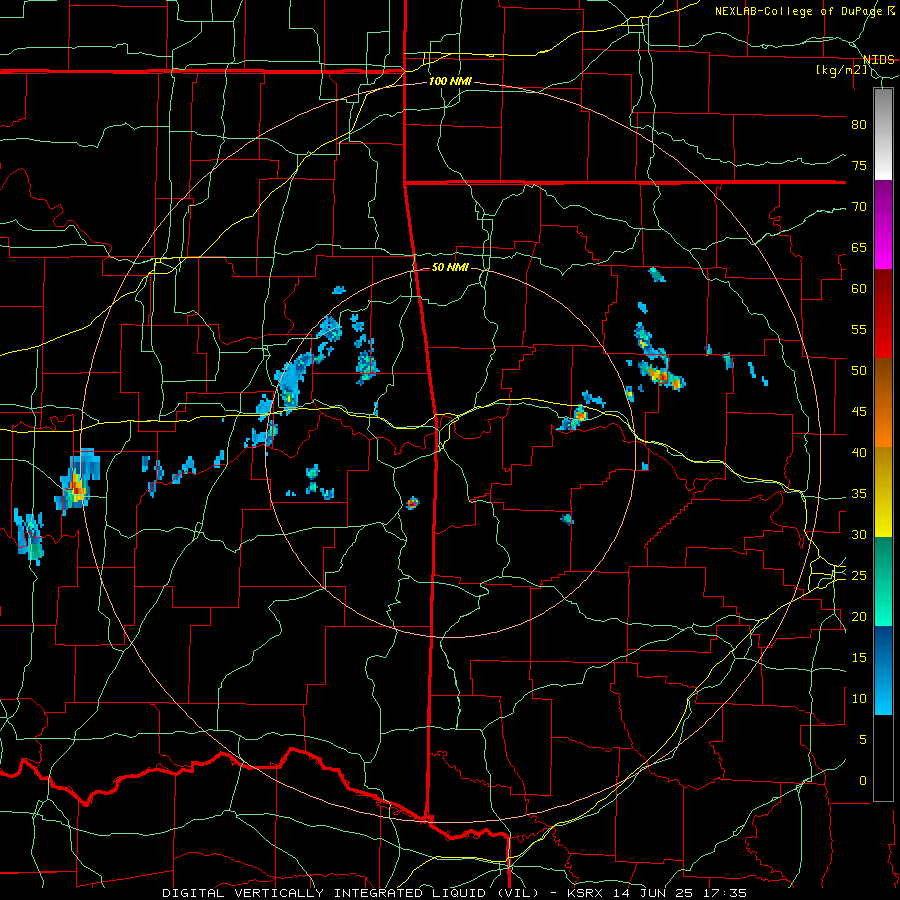Viewport: 900px width, 900px height.
Task: Click the 30 value on the color scale
Action: (859, 534)
